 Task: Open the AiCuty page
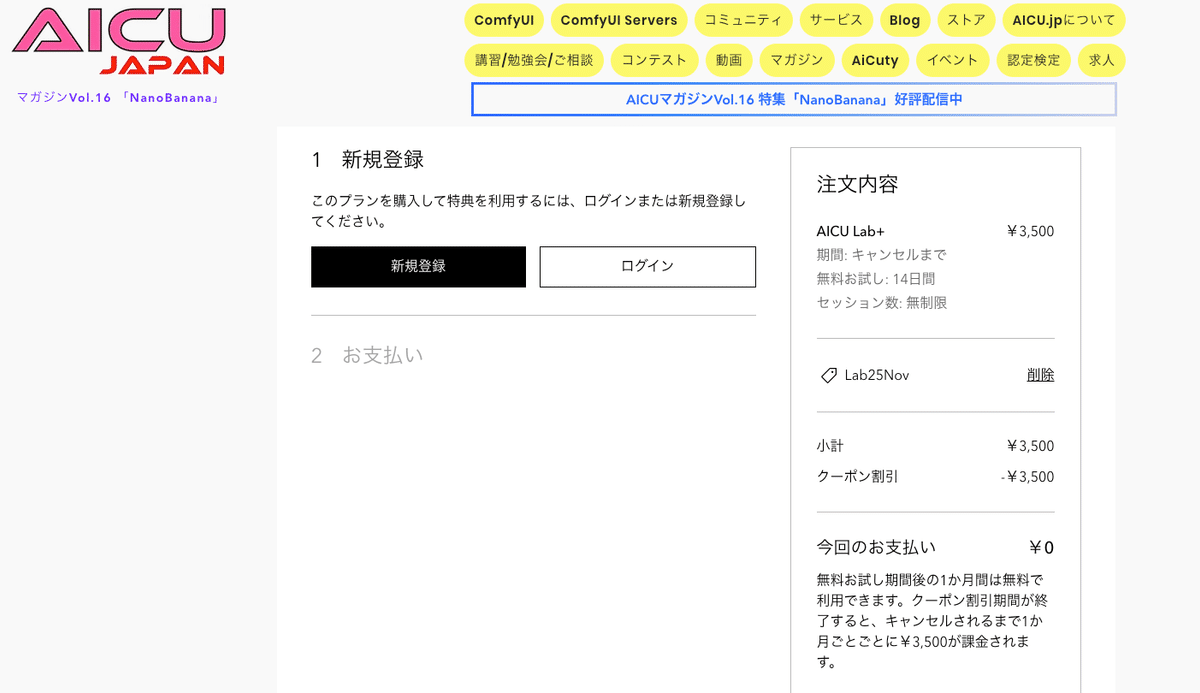(875, 60)
